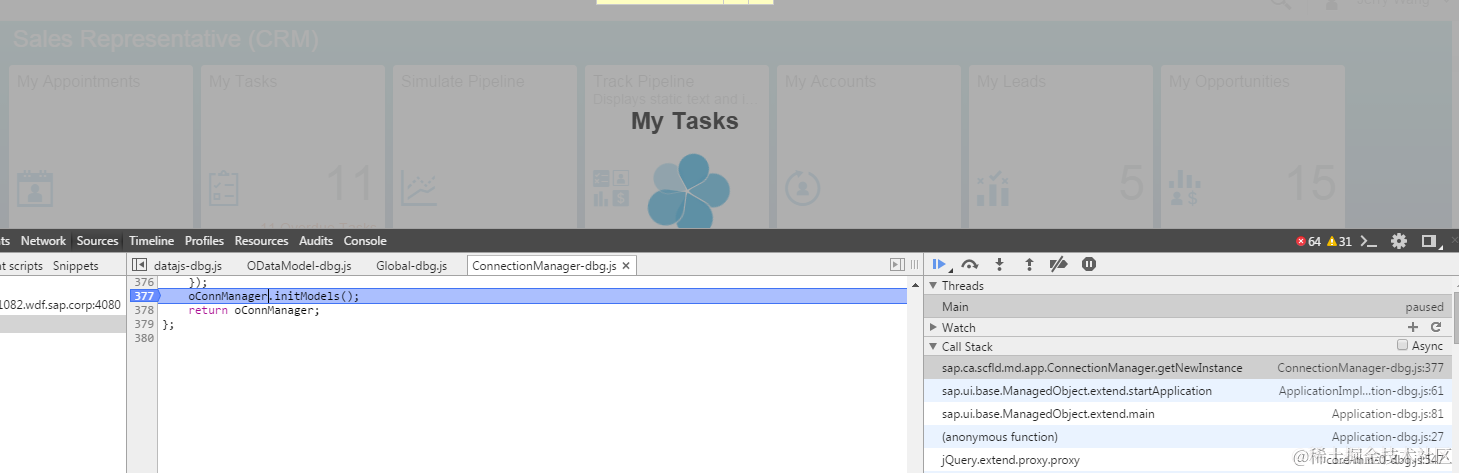
Task: Open Simulate Pipeline tile
Action: (484, 146)
